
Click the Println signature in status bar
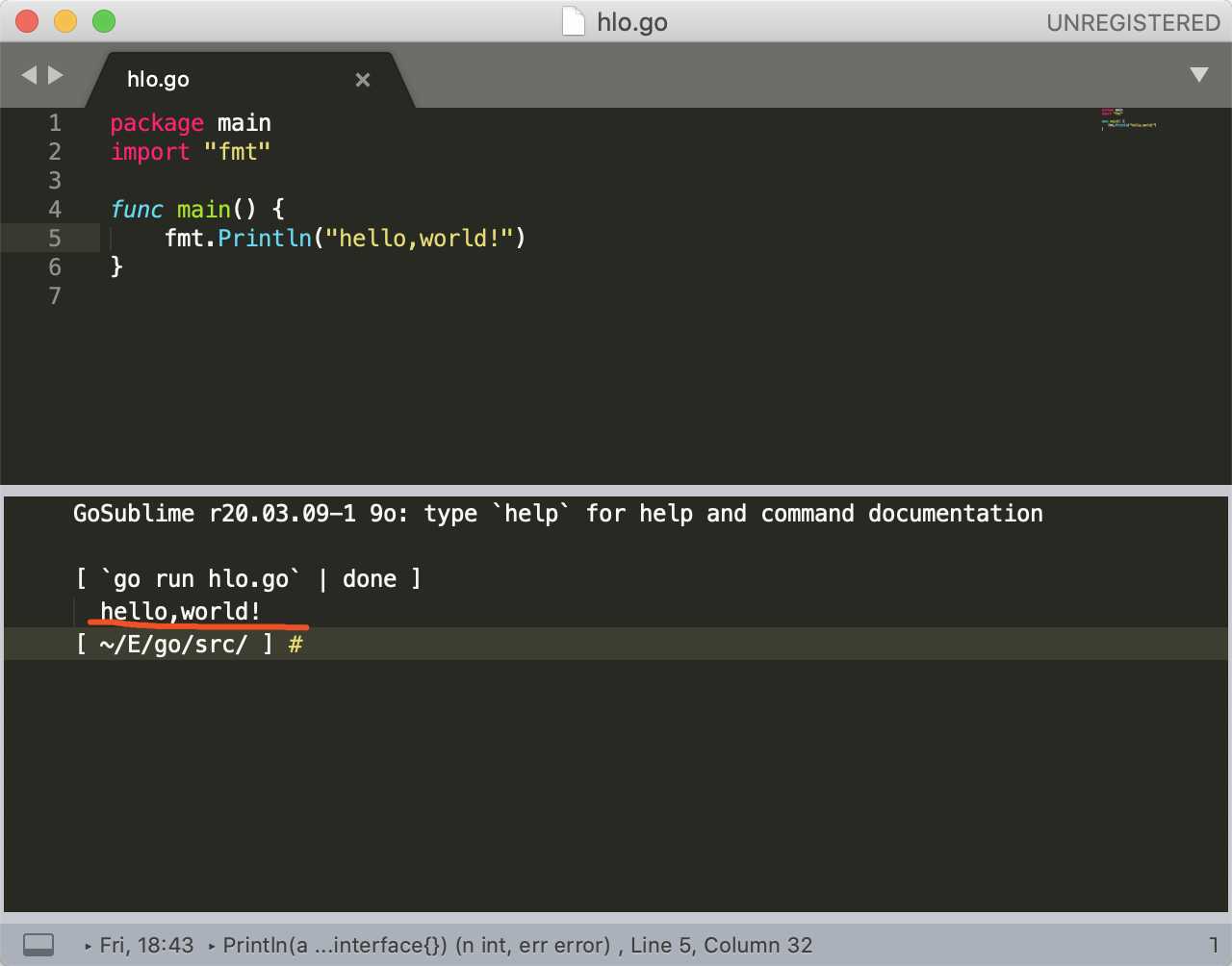417,945
